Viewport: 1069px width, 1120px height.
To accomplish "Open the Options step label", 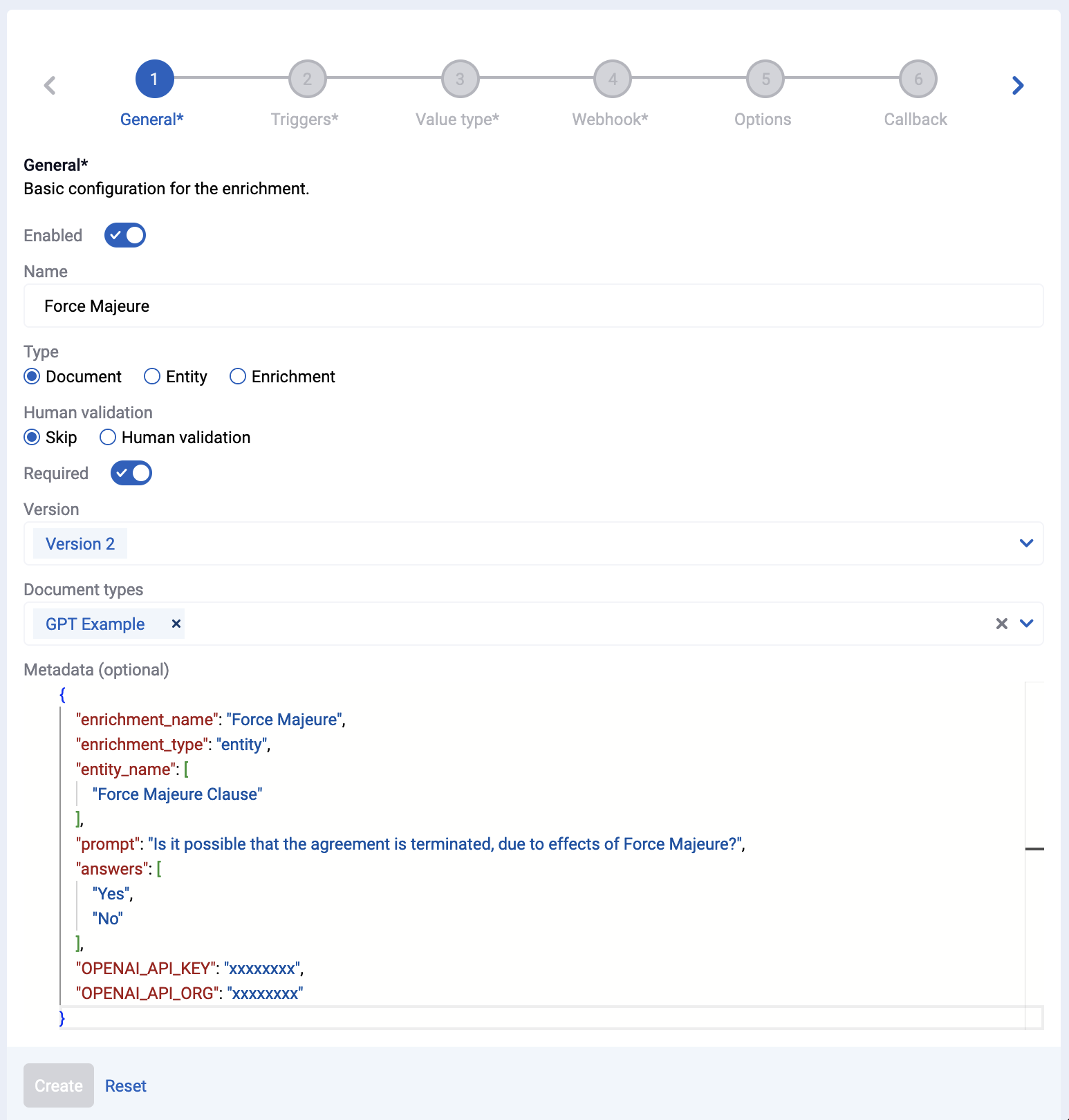I will [x=763, y=120].
